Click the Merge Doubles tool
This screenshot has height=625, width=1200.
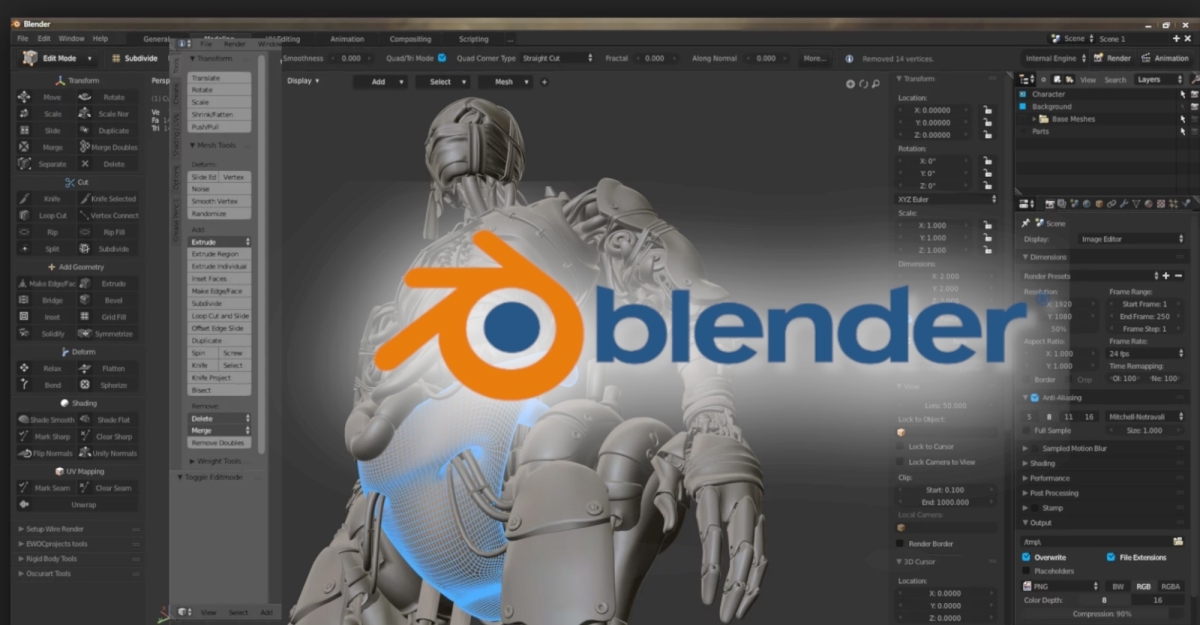tap(108, 148)
